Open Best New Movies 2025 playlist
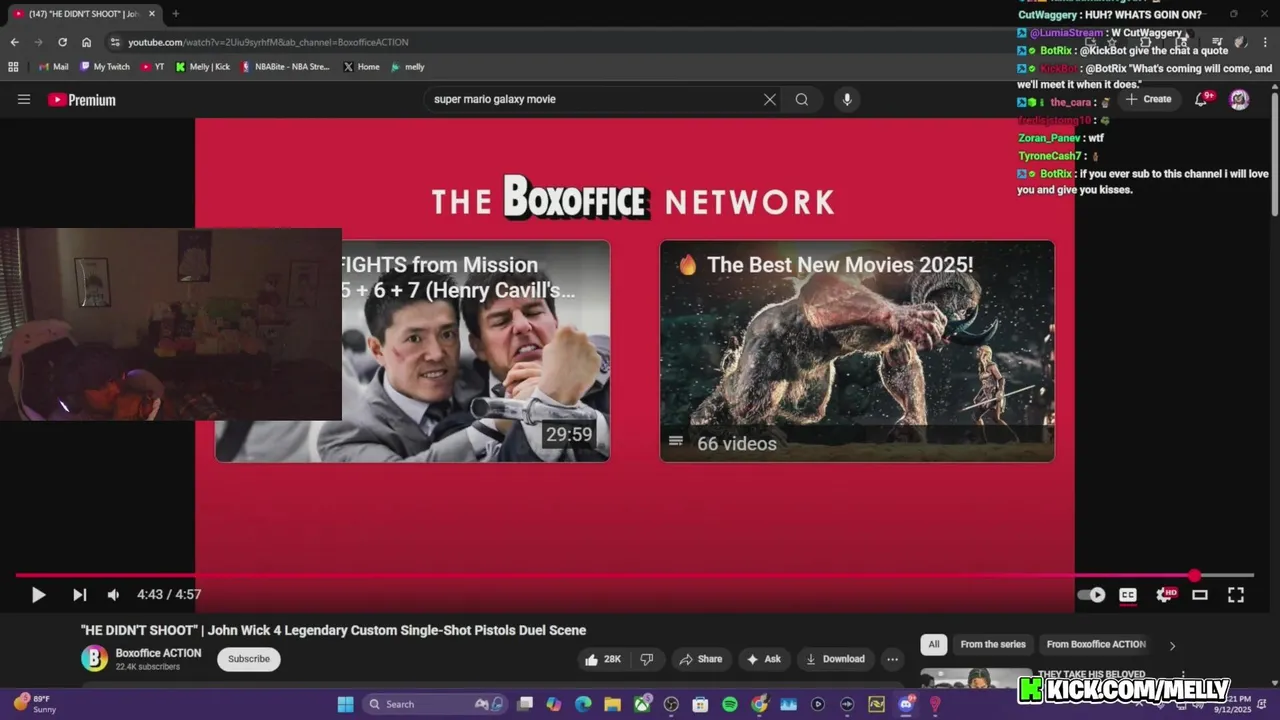This screenshot has width=1280, height=720. (x=857, y=351)
